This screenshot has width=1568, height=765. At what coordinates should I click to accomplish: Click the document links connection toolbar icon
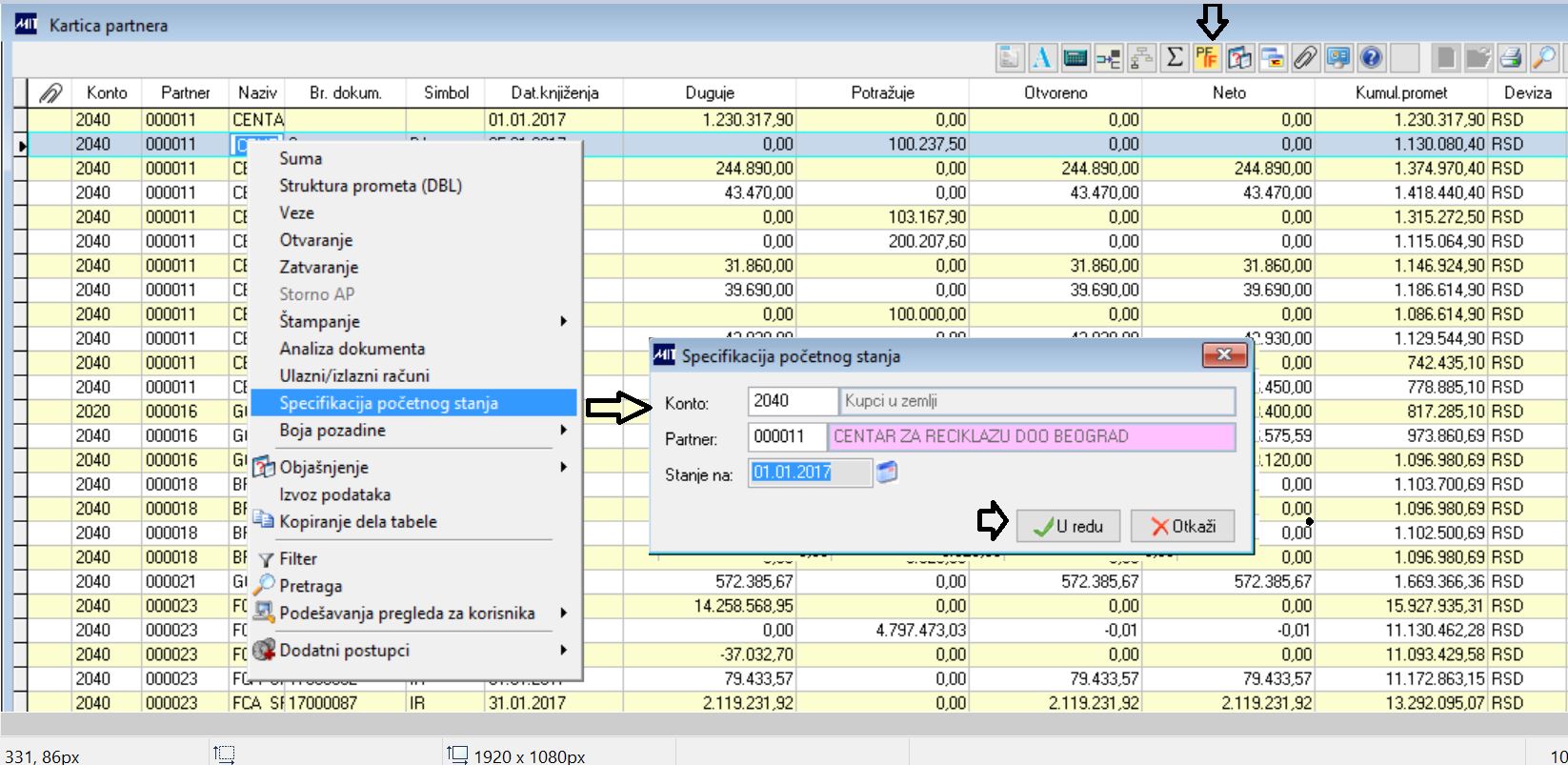1108,59
